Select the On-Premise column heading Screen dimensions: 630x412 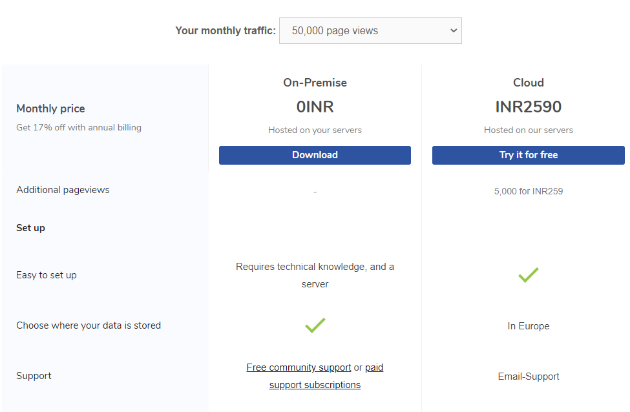click(315, 82)
